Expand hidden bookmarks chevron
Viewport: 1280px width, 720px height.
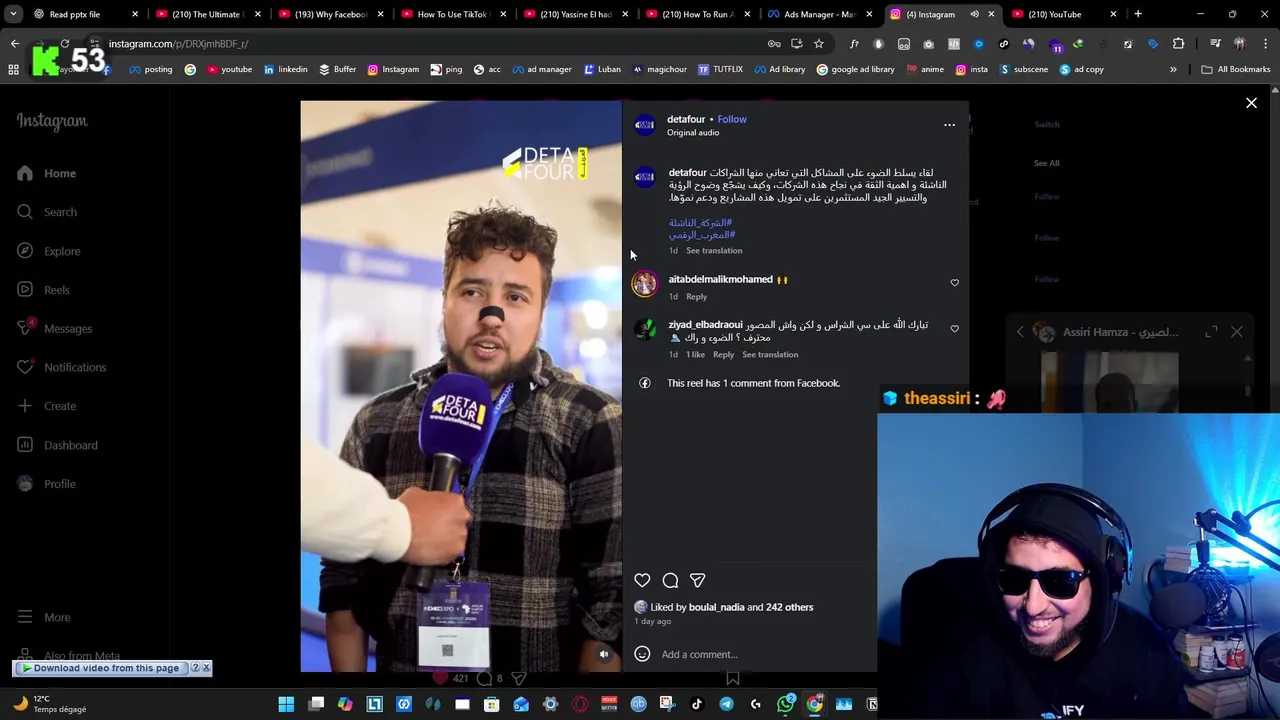(1173, 69)
